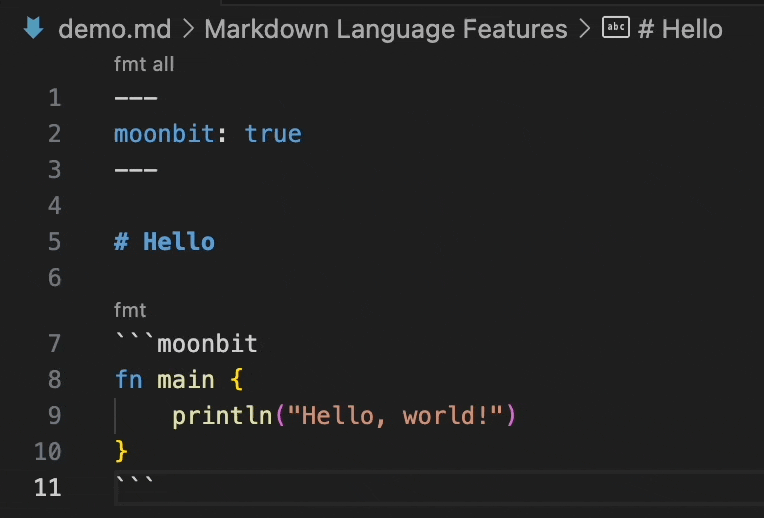The width and height of the screenshot is (764, 518).
Task: Place cursor on '# Hello' heading
Action: coord(164,242)
